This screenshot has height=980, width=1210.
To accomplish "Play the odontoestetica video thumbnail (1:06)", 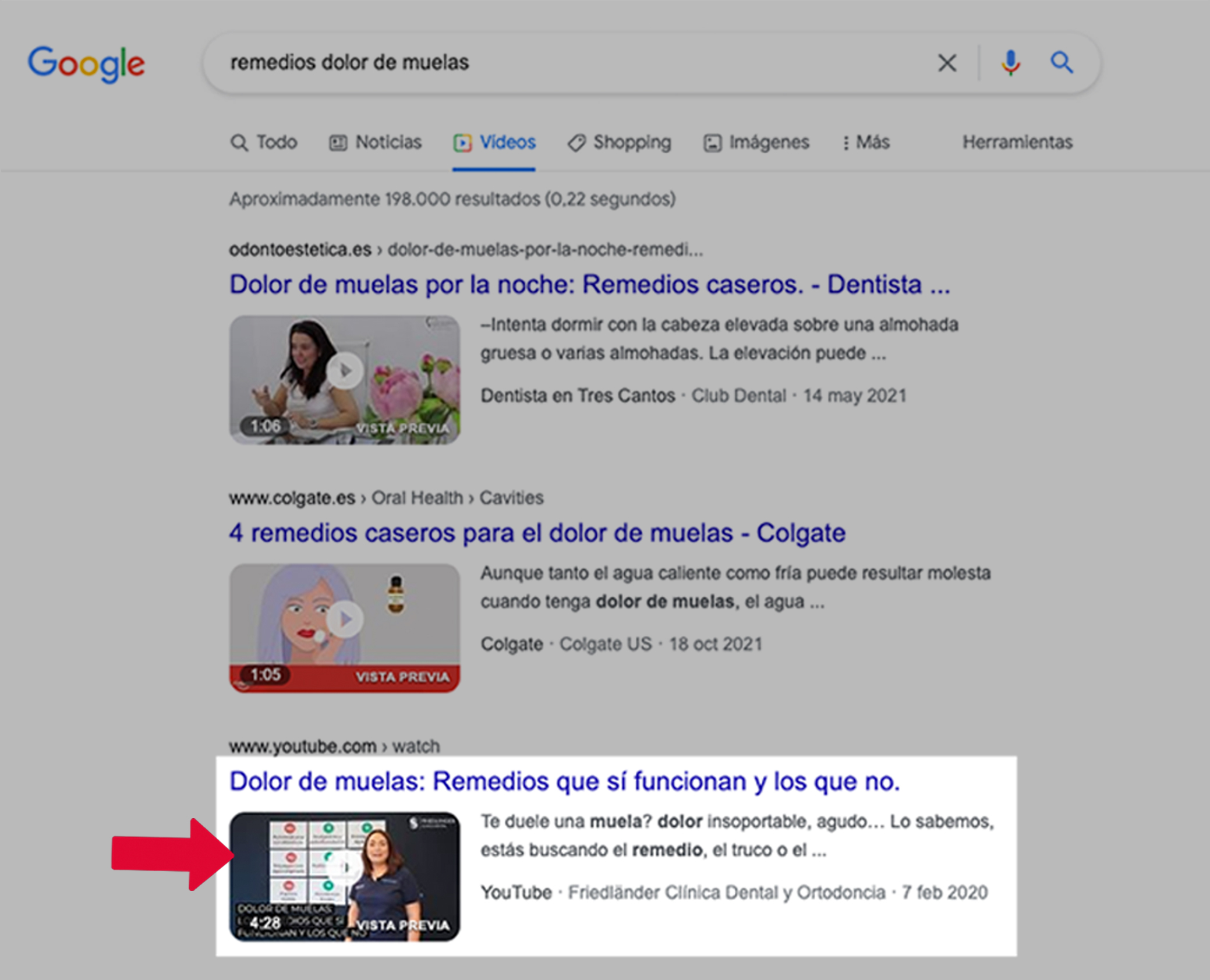I will coord(344,380).
